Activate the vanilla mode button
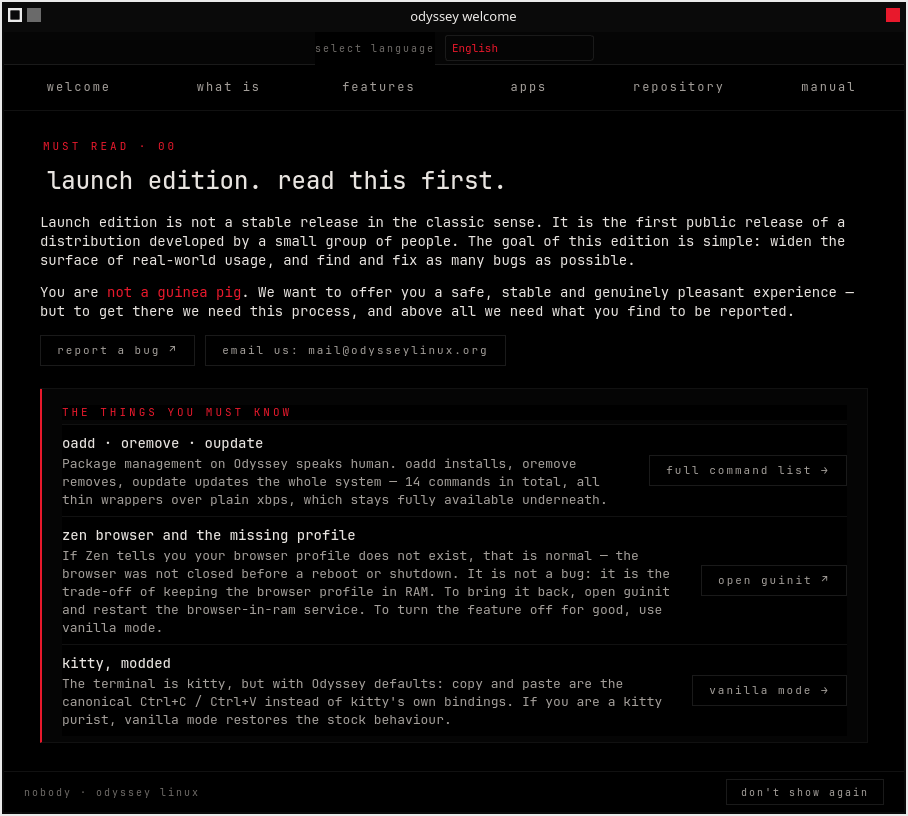The image size is (908, 816). click(x=769, y=690)
